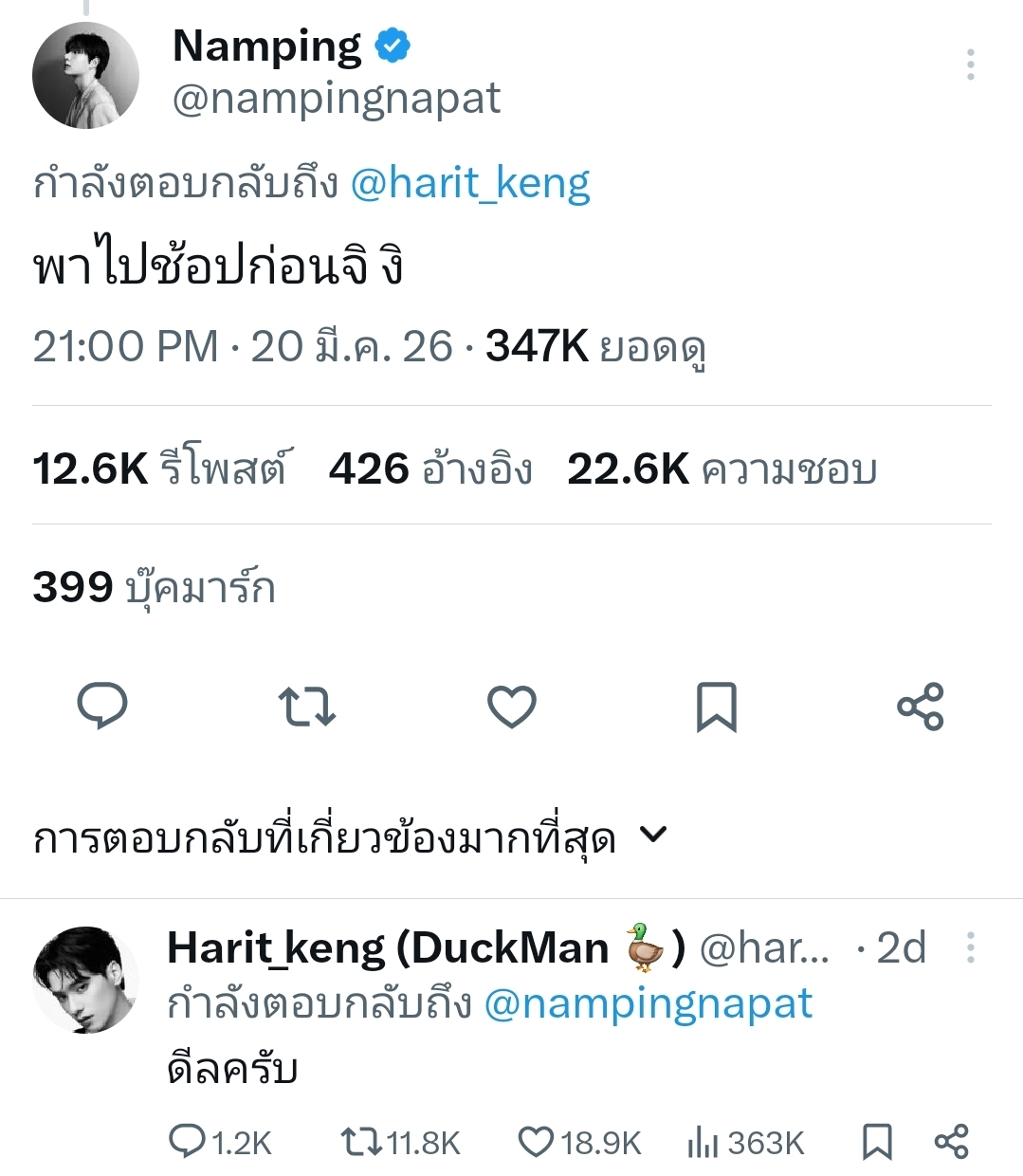Screen dimensions: 1023x1176
Task: Open Namping's profile picture
Action: [x=86, y=75]
